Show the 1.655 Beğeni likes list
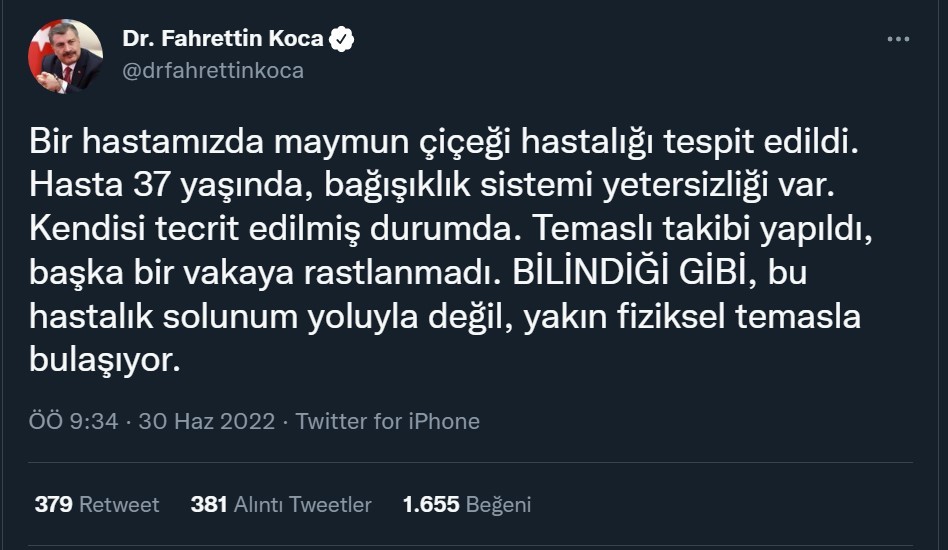 pos(466,504)
